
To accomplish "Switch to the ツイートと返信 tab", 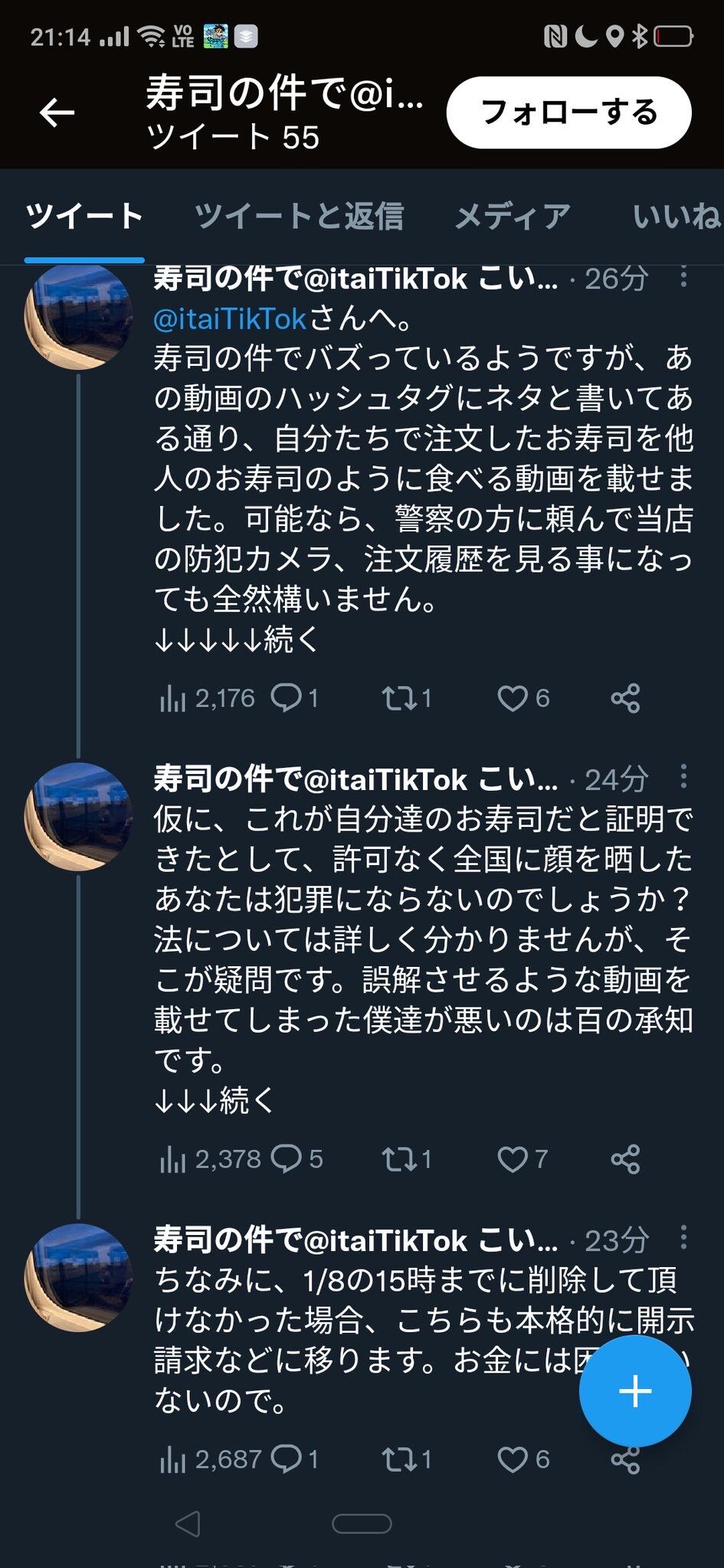I will click(299, 217).
